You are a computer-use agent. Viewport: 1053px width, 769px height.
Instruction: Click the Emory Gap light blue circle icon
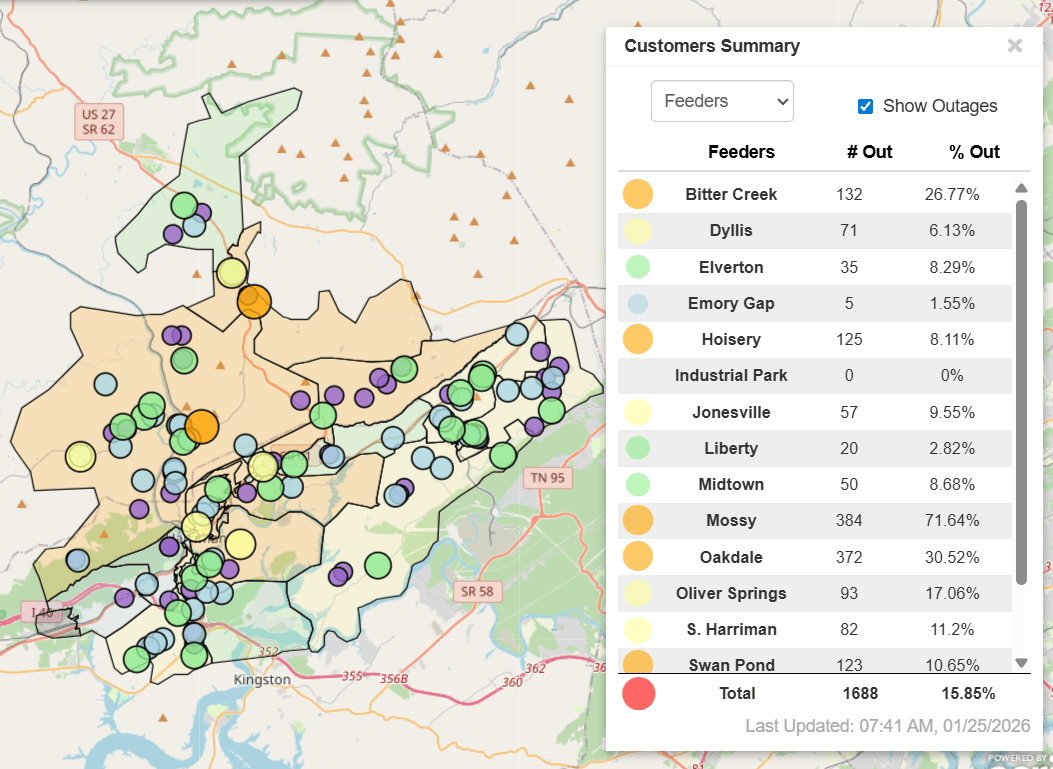(637, 303)
